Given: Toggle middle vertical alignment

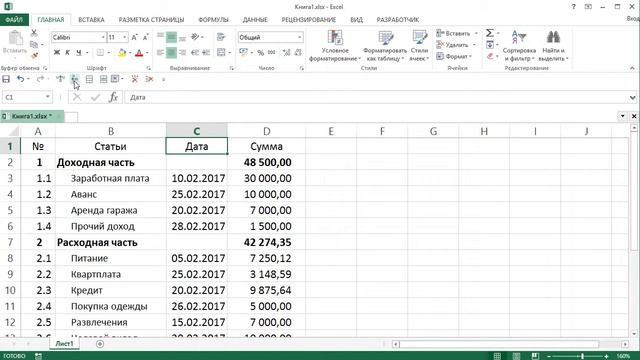Looking at the screenshot, I should click(x=171, y=38).
